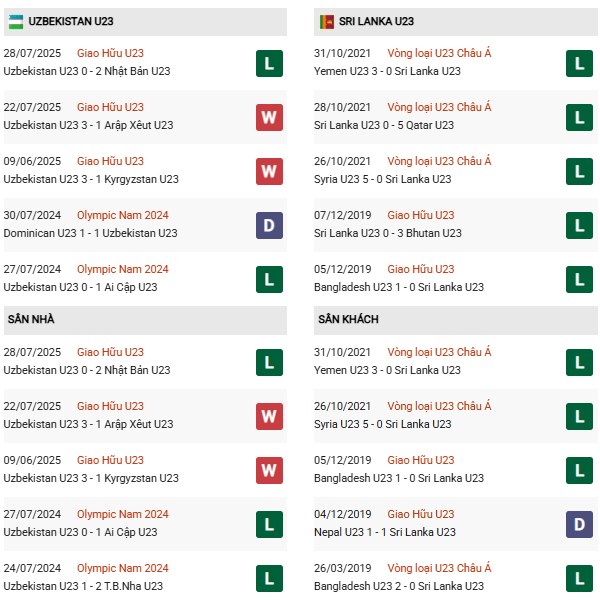Open Vòng loại U23 Châu Á link dated 28/10/2021

(x=440, y=107)
